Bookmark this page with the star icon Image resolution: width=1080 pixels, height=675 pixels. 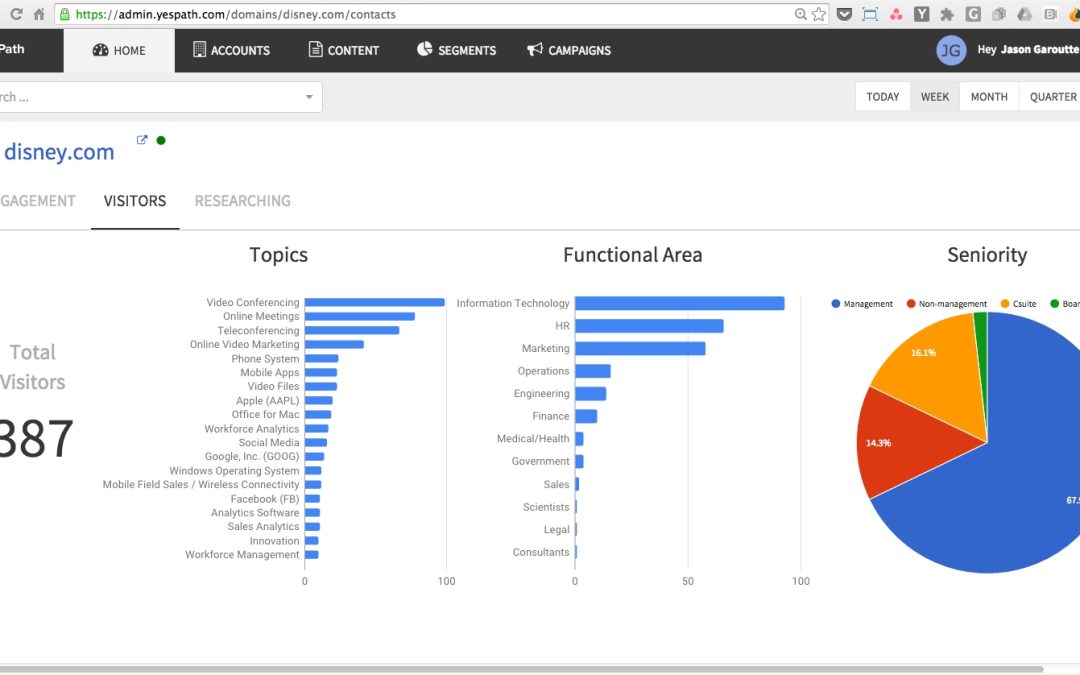818,14
